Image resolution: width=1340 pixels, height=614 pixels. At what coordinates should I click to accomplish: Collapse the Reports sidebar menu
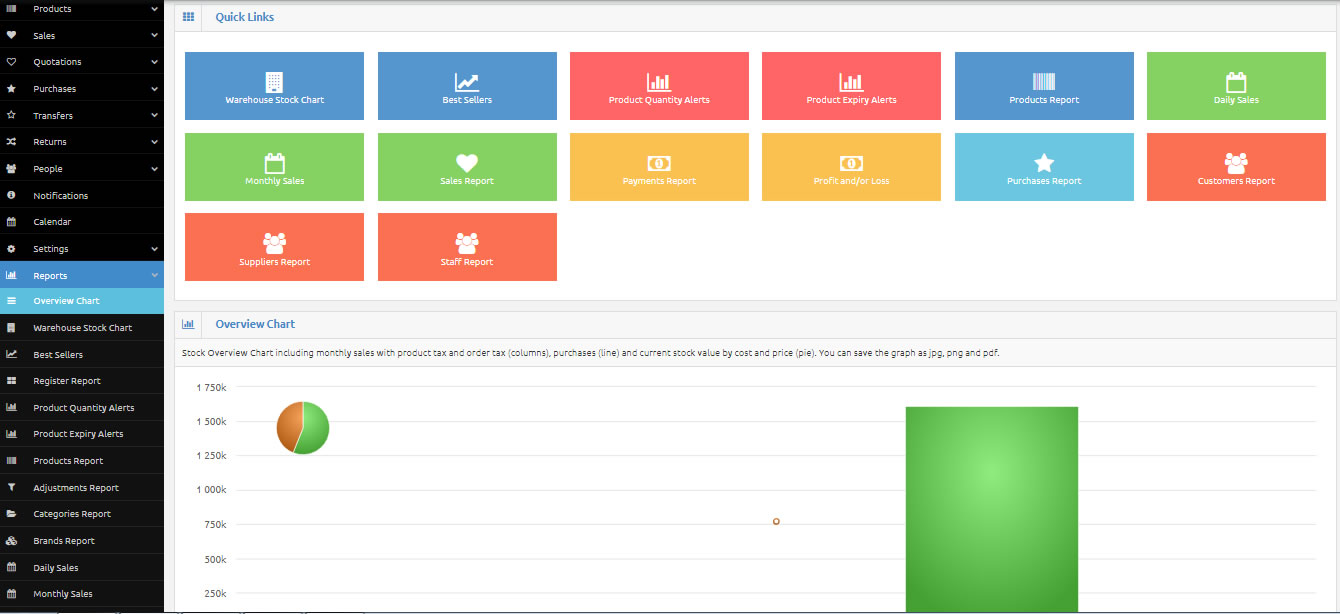pos(82,276)
